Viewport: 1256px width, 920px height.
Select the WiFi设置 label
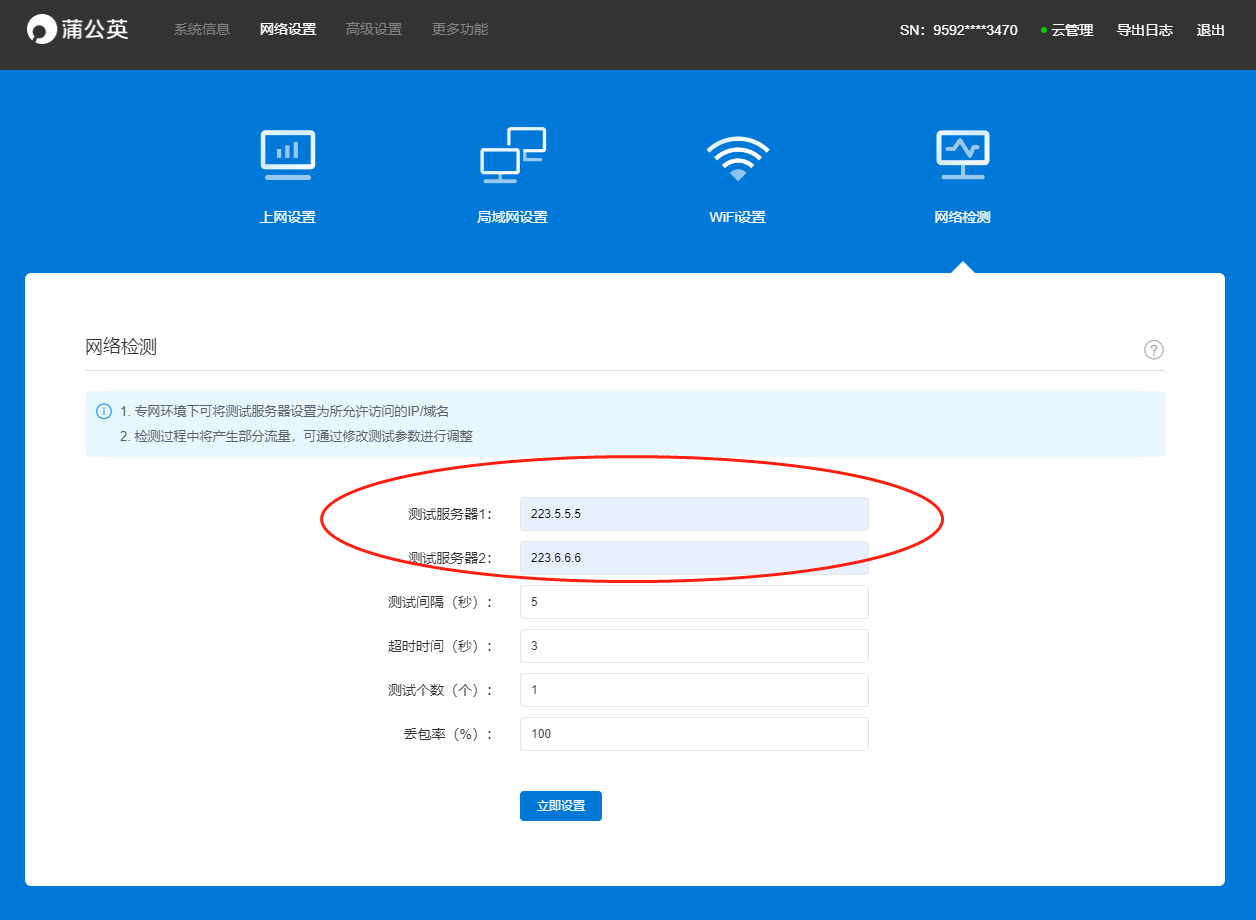(737, 217)
